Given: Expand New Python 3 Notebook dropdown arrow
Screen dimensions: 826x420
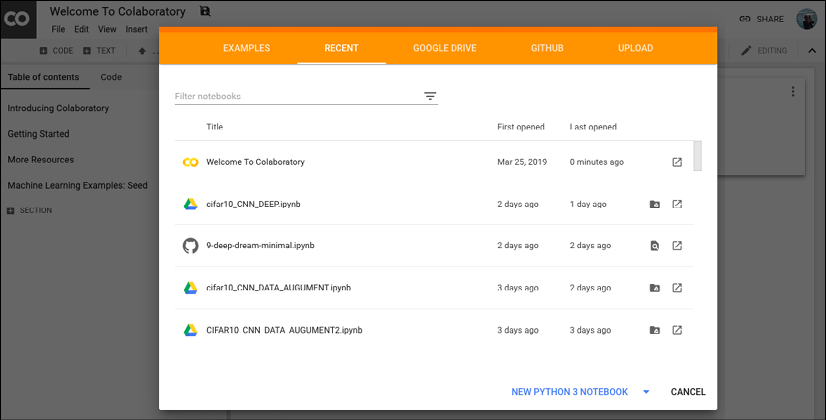Looking at the screenshot, I should point(646,392).
